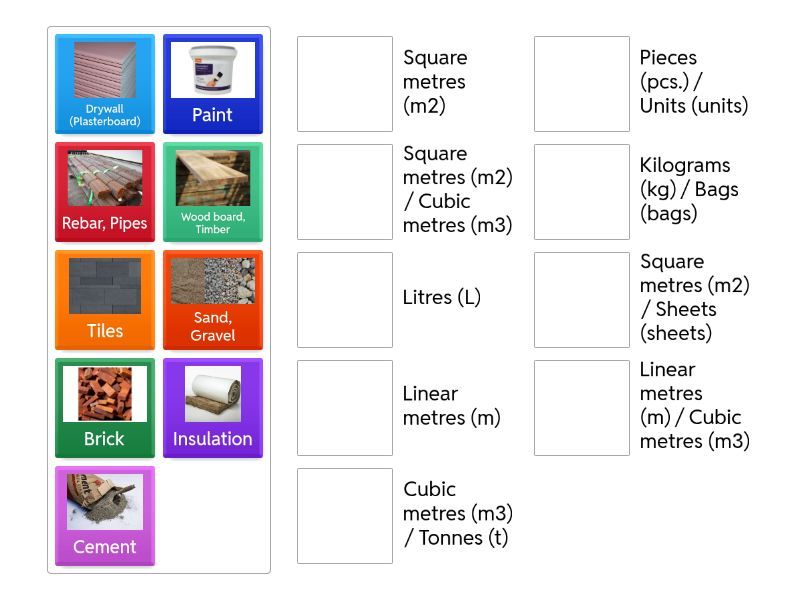This screenshot has width=800, height=600.
Task: Click the Rebar, Pipes card
Action: [x=105, y=192]
